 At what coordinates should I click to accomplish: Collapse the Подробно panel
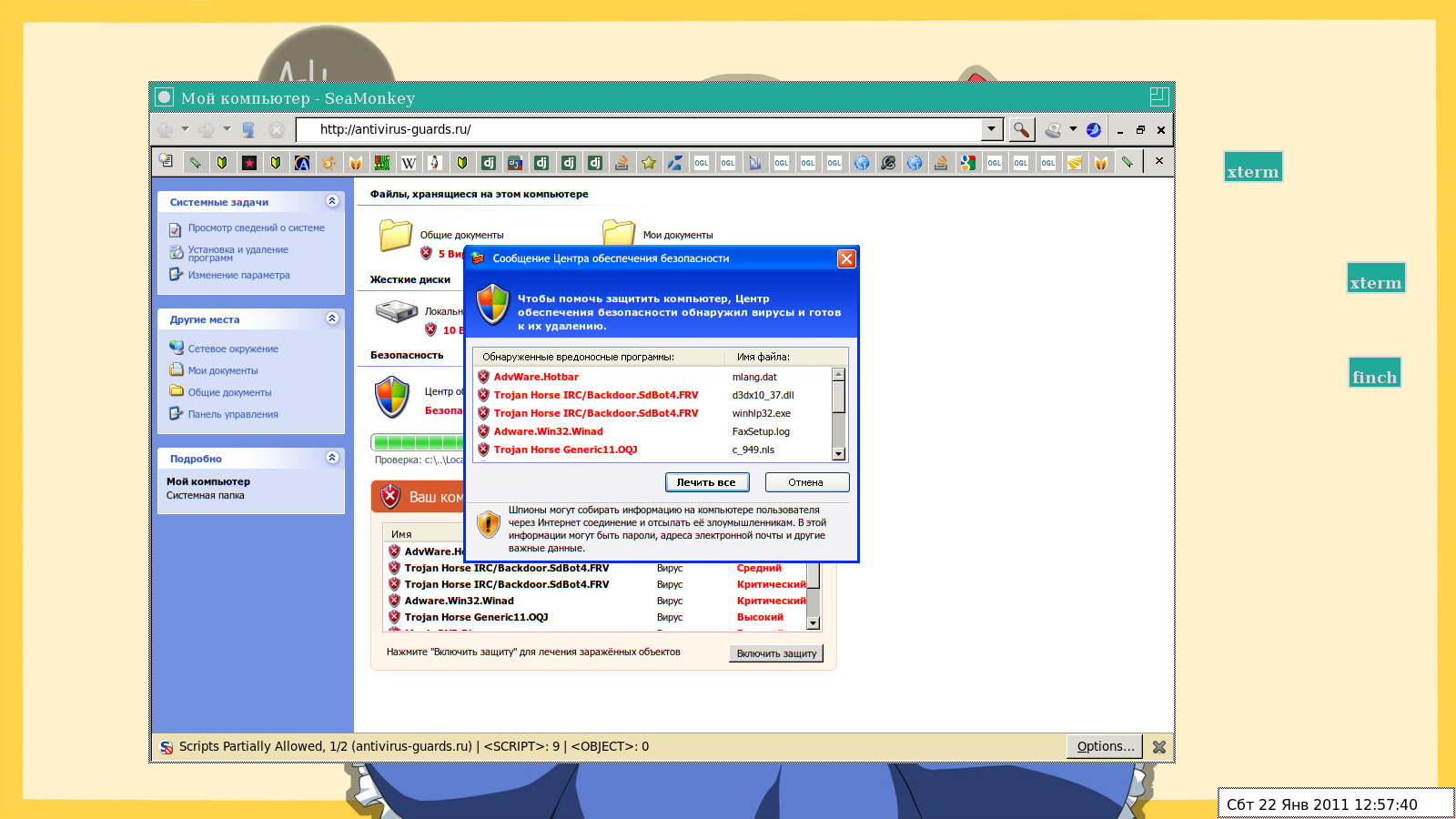332,457
